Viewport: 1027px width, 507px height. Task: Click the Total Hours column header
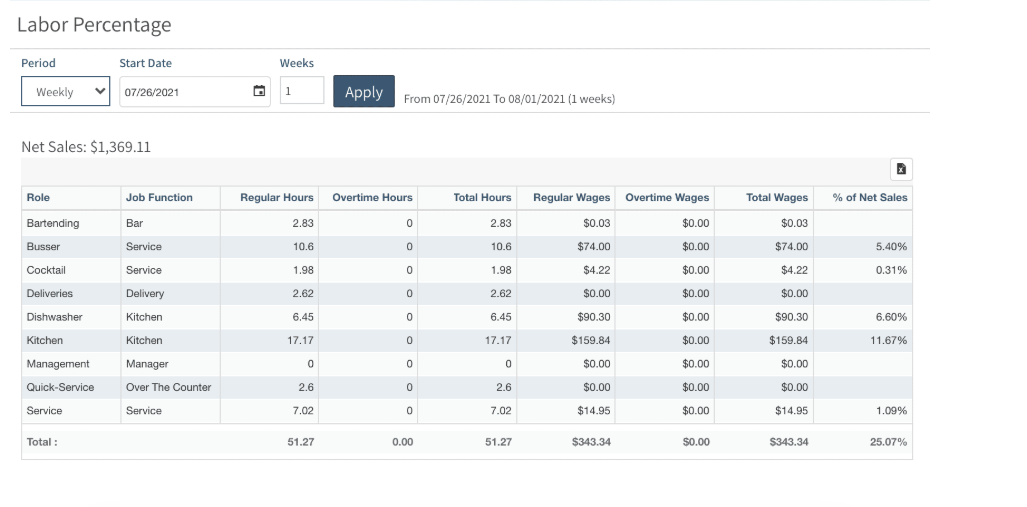pyautogui.click(x=482, y=198)
